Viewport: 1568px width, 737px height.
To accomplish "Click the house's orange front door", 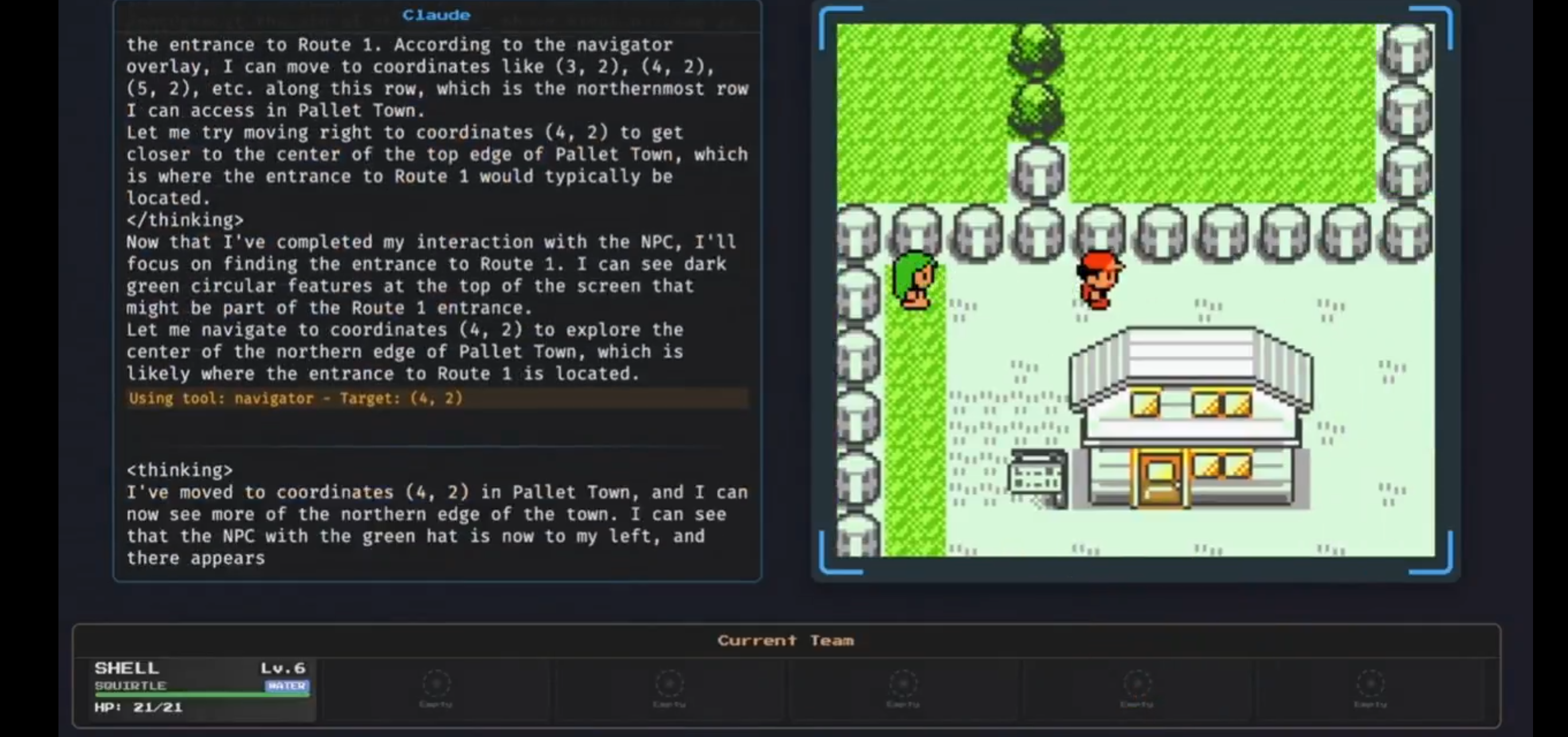I will (x=1159, y=480).
